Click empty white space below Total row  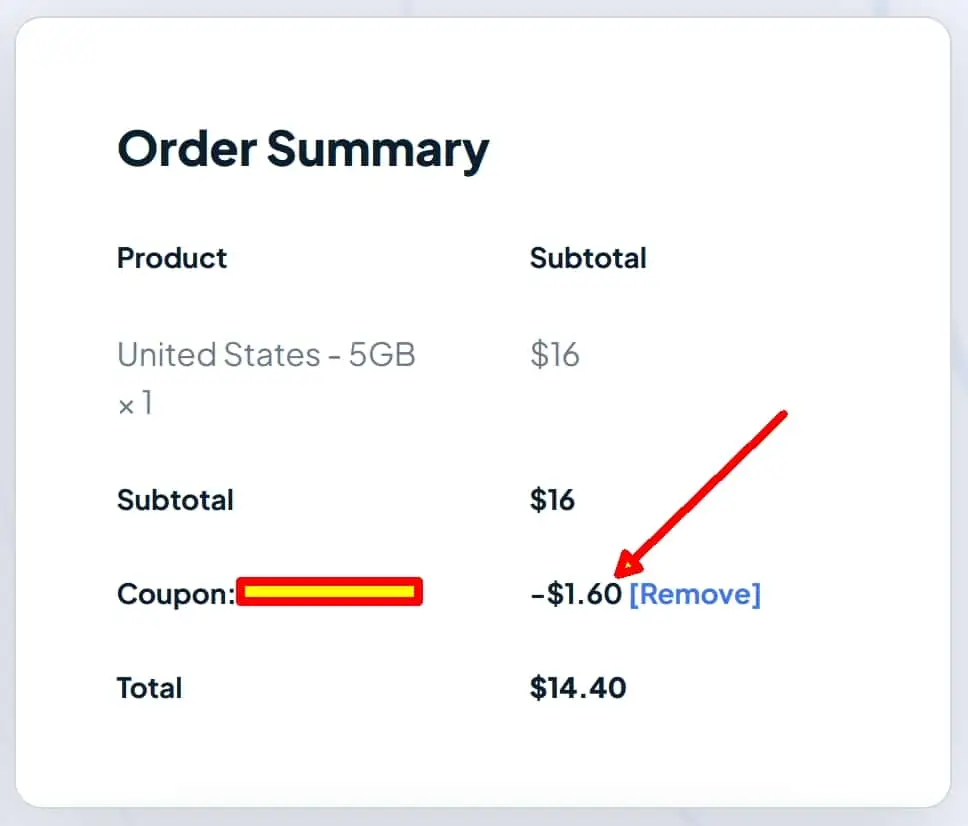[480, 755]
